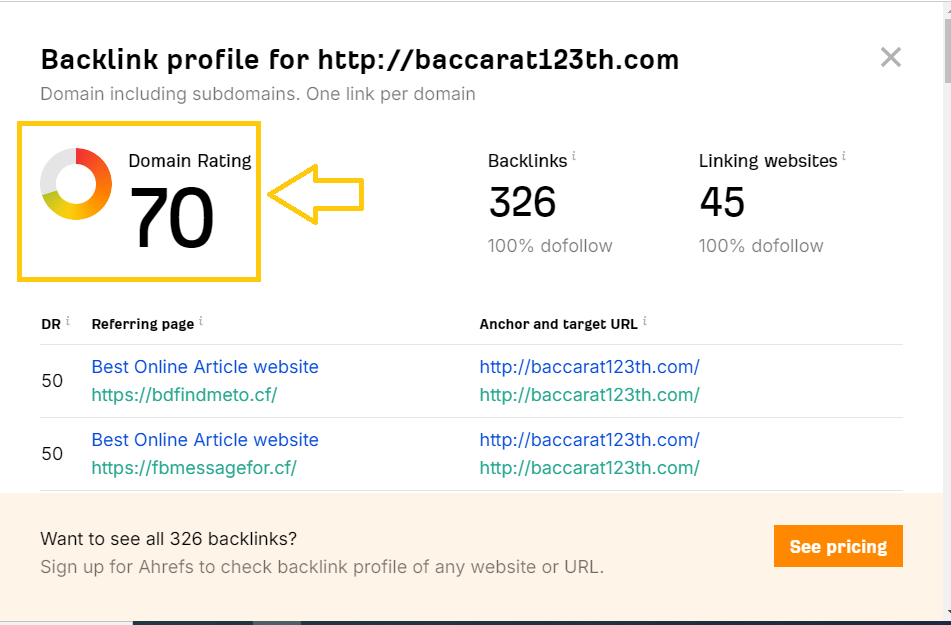This screenshot has height=625, width=951.
Task: Open the https://fbmessagefor.cf/ referring page link
Action: point(194,468)
